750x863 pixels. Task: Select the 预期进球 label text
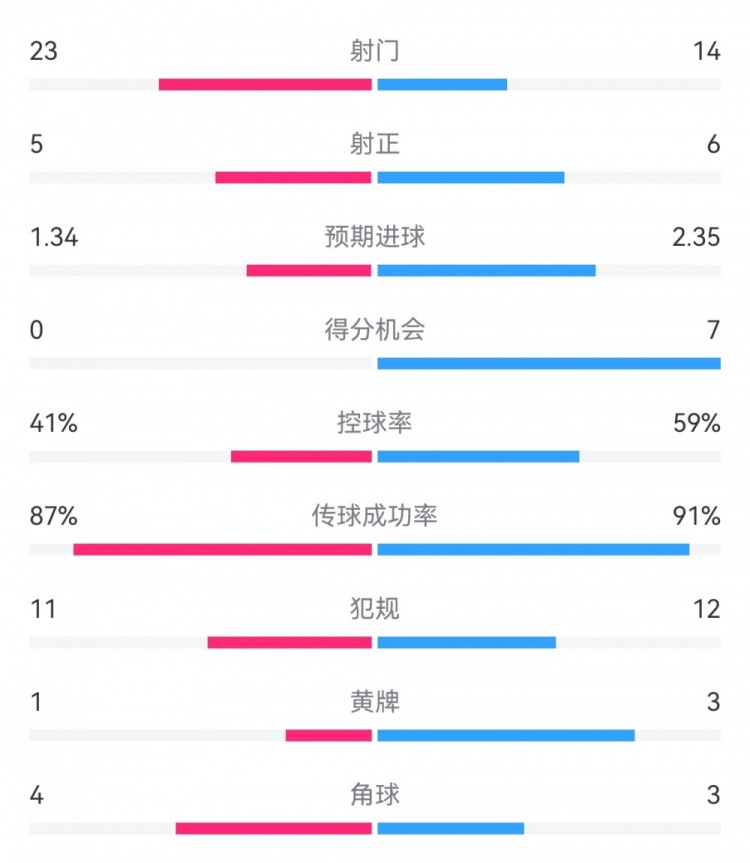[x=375, y=237]
